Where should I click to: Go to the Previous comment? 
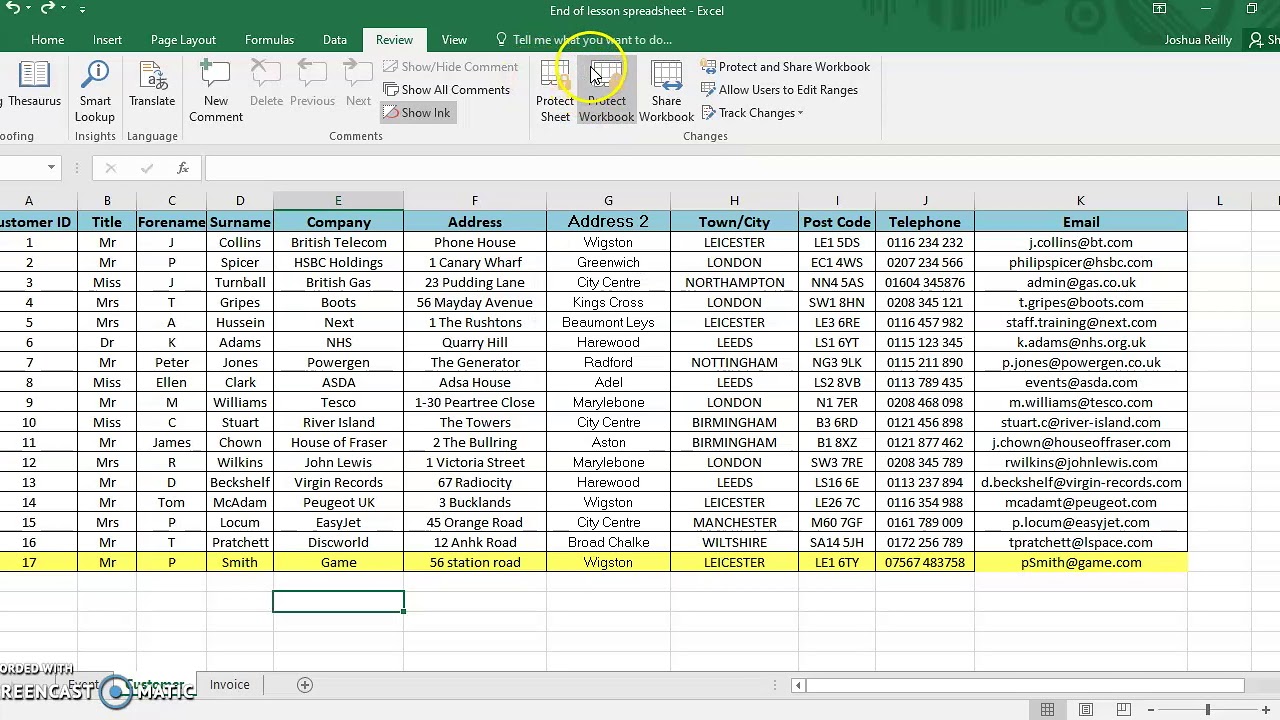click(x=312, y=85)
